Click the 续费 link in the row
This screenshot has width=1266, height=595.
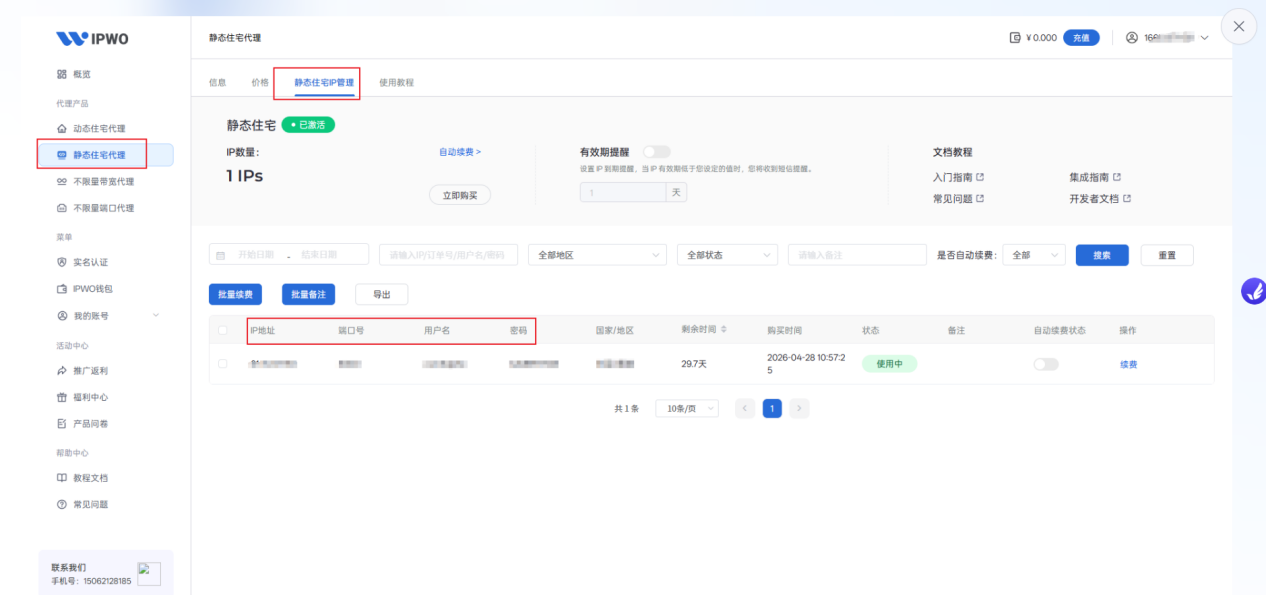1128,364
